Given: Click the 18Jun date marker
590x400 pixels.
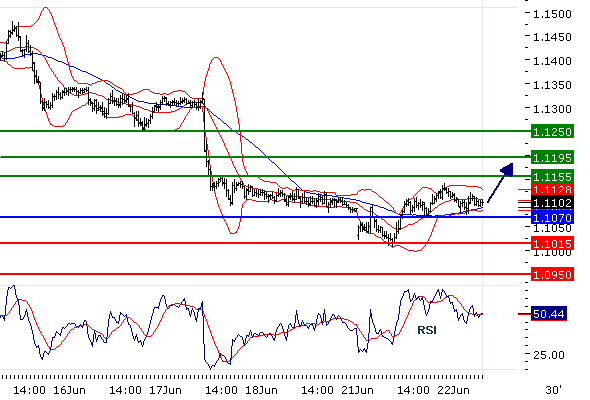Looking at the screenshot, I should 261,390.
